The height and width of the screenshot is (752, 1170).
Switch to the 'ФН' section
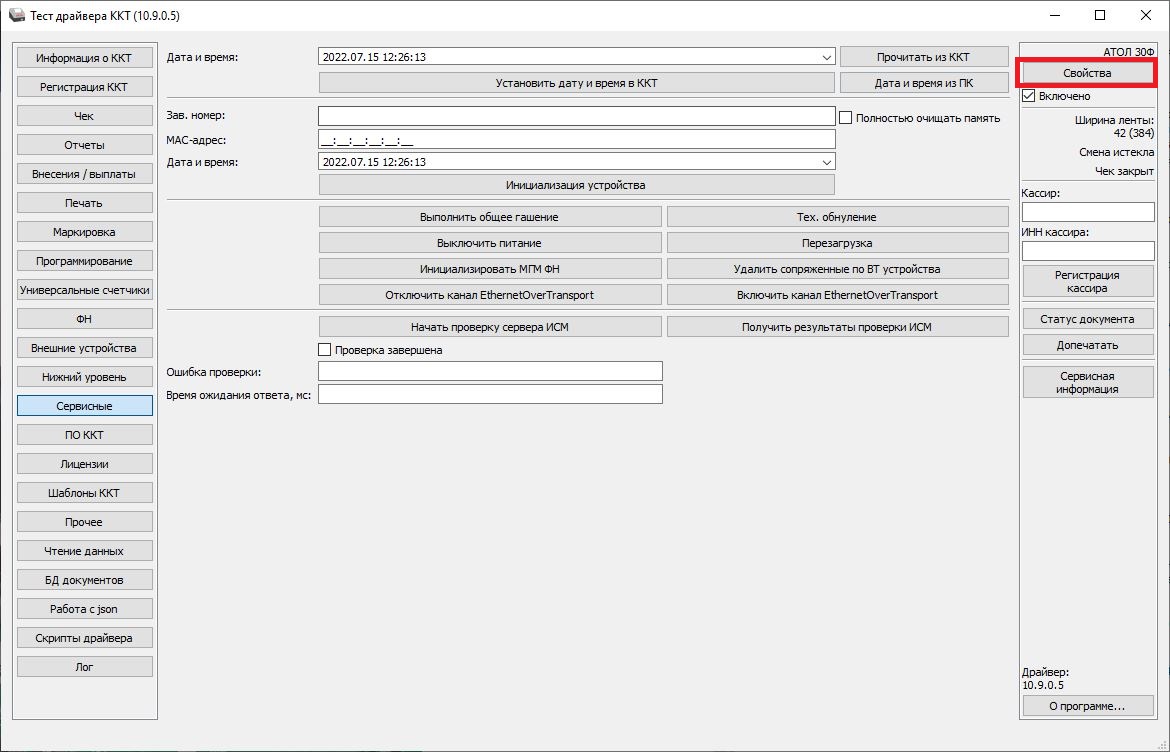tap(84, 319)
